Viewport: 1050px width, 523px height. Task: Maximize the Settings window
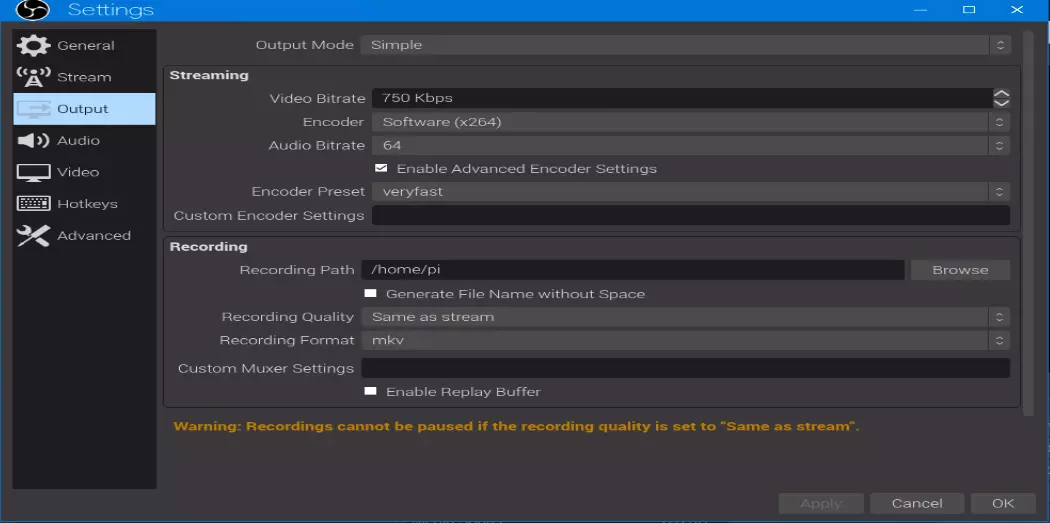(x=968, y=9)
